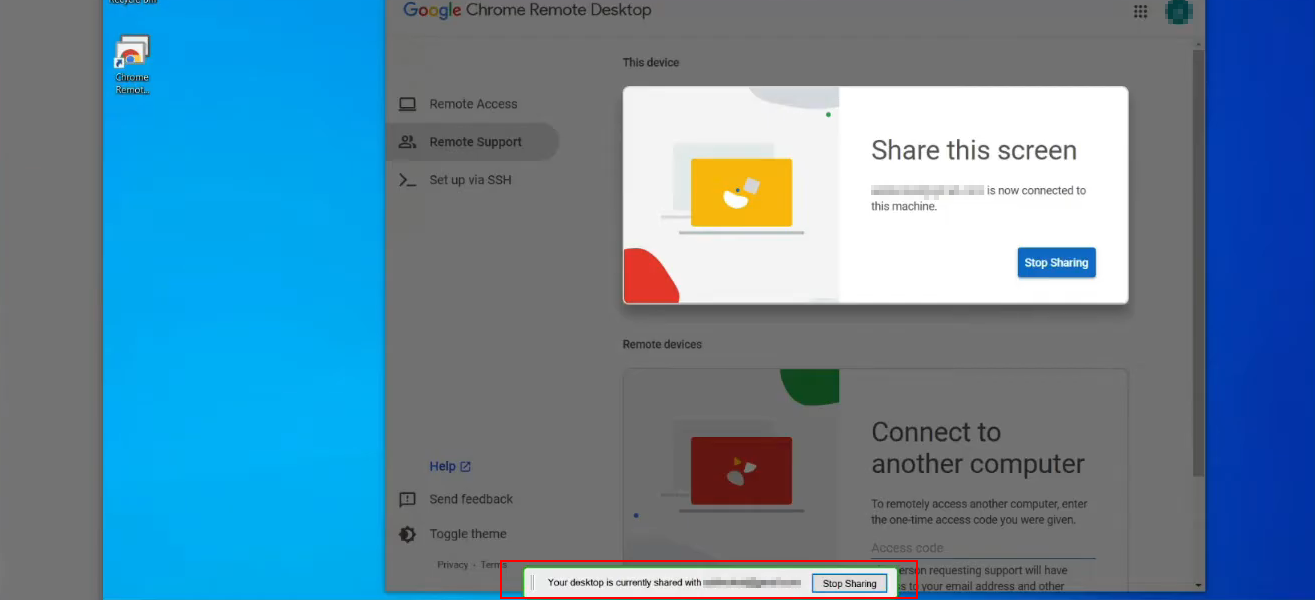
Task: Click the Remote devices section label
Action: point(662,344)
